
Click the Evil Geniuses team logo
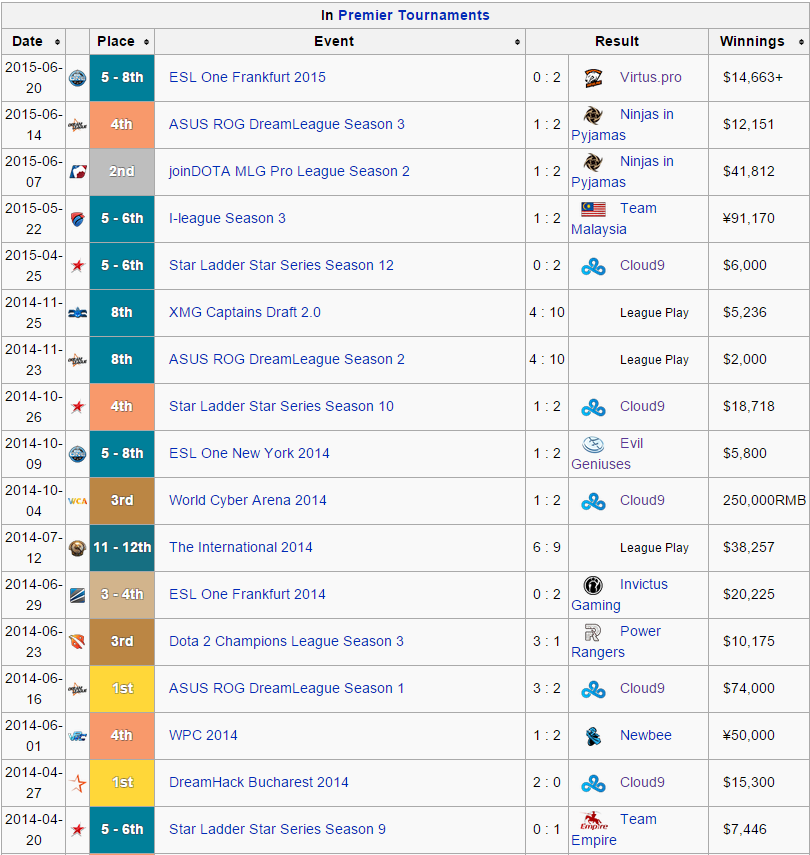coord(593,444)
